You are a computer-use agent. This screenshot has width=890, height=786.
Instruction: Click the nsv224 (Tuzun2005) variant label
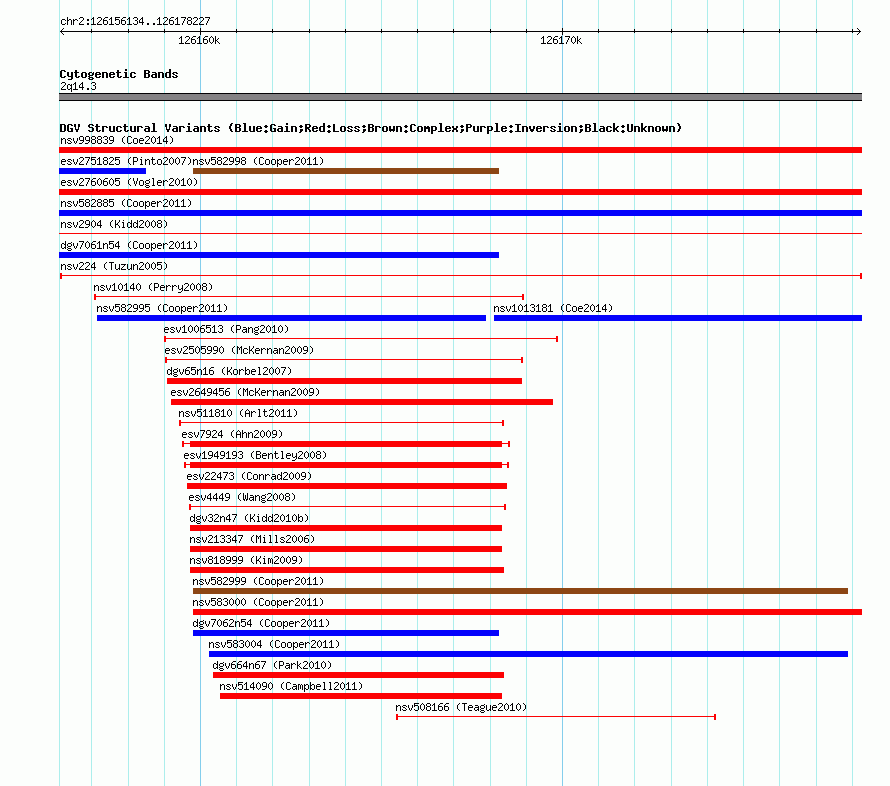[x=114, y=266]
